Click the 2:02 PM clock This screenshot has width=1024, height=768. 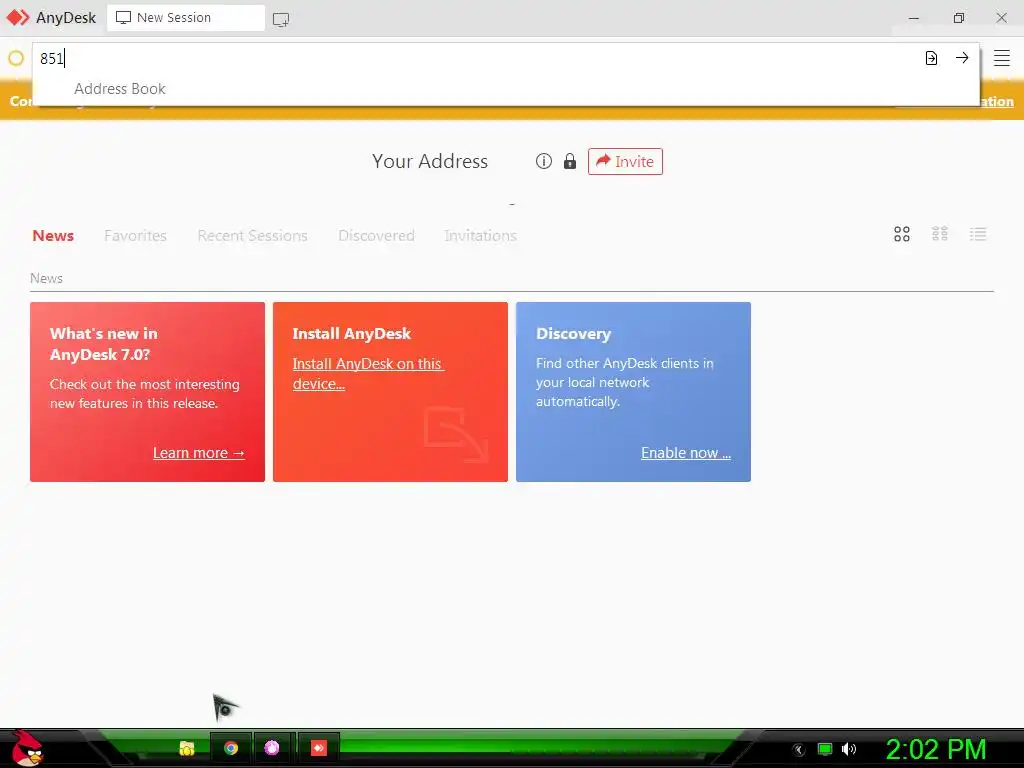(935, 749)
